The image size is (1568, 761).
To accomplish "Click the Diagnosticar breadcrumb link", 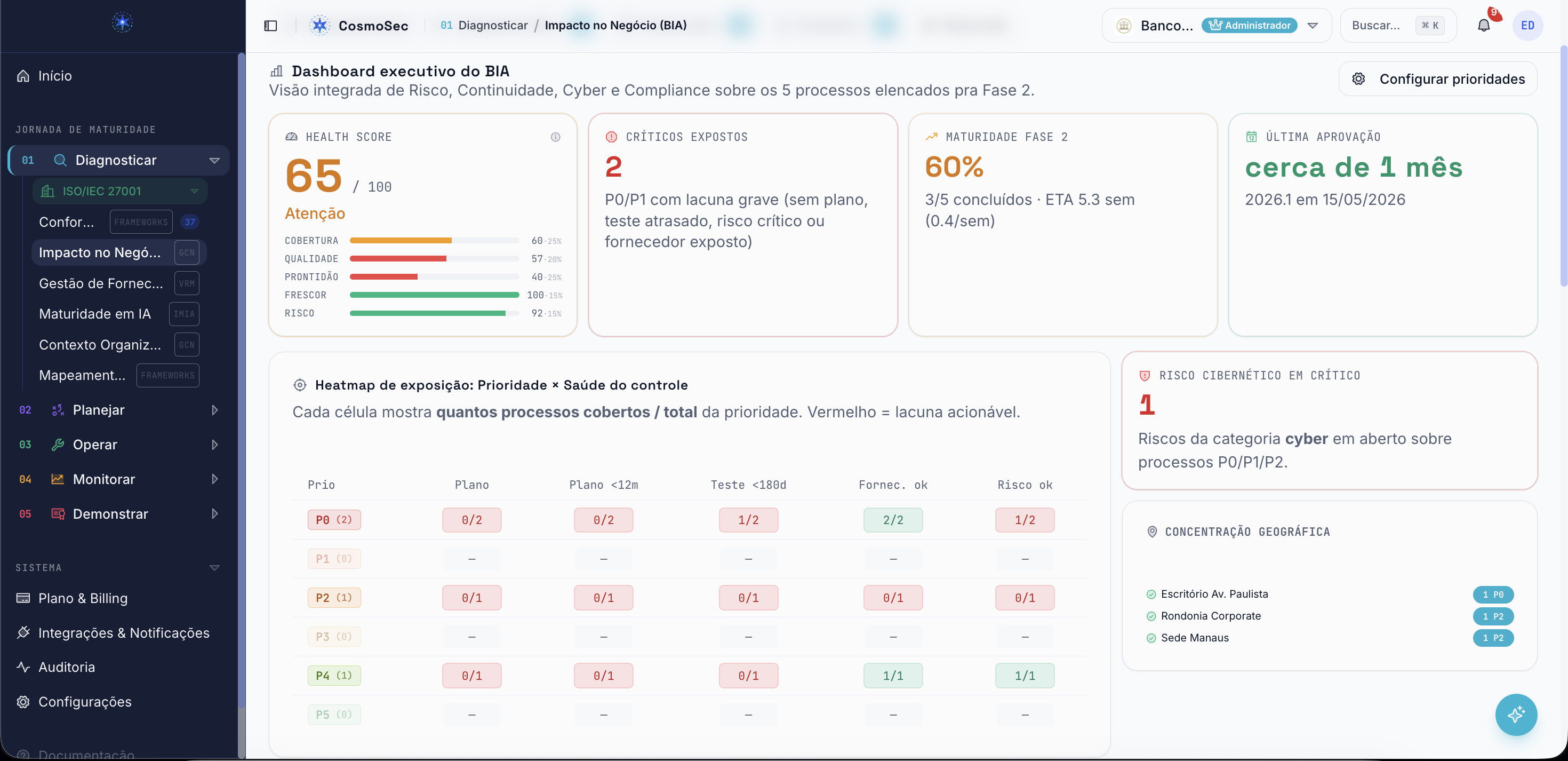I will tap(492, 26).
